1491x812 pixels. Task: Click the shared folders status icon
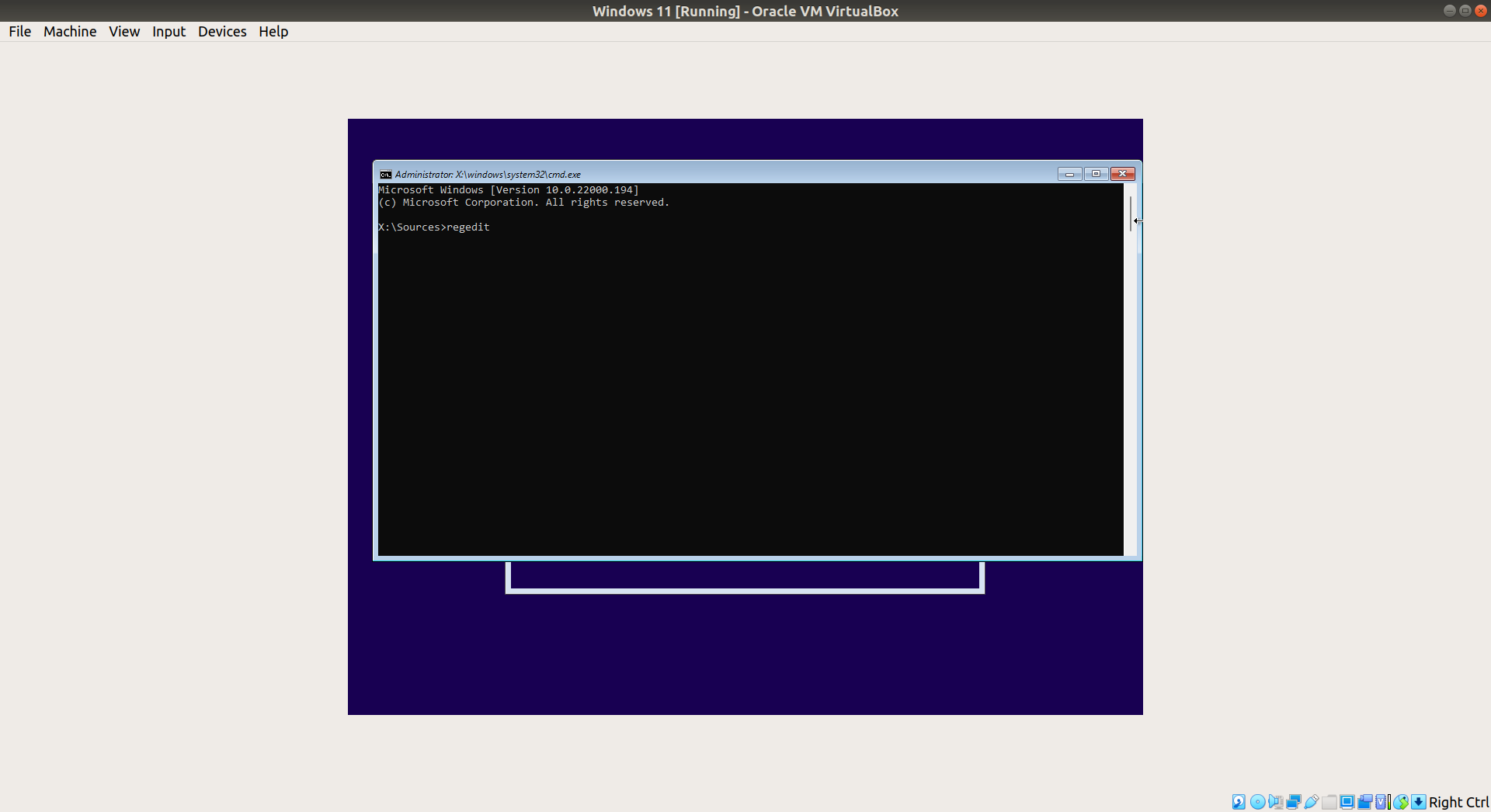(x=1329, y=802)
